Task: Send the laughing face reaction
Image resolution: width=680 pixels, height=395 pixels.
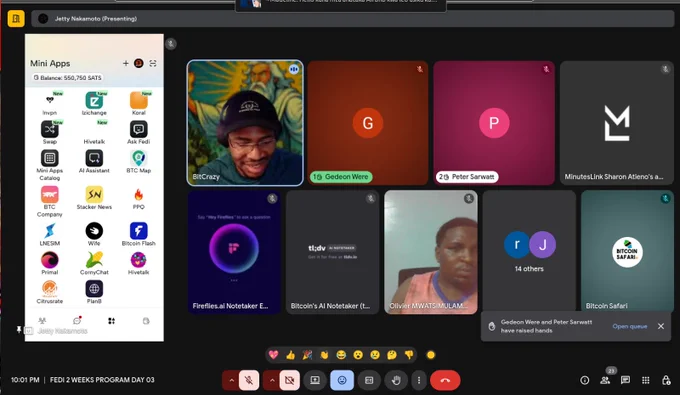Action: pyautogui.click(x=341, y=355)
